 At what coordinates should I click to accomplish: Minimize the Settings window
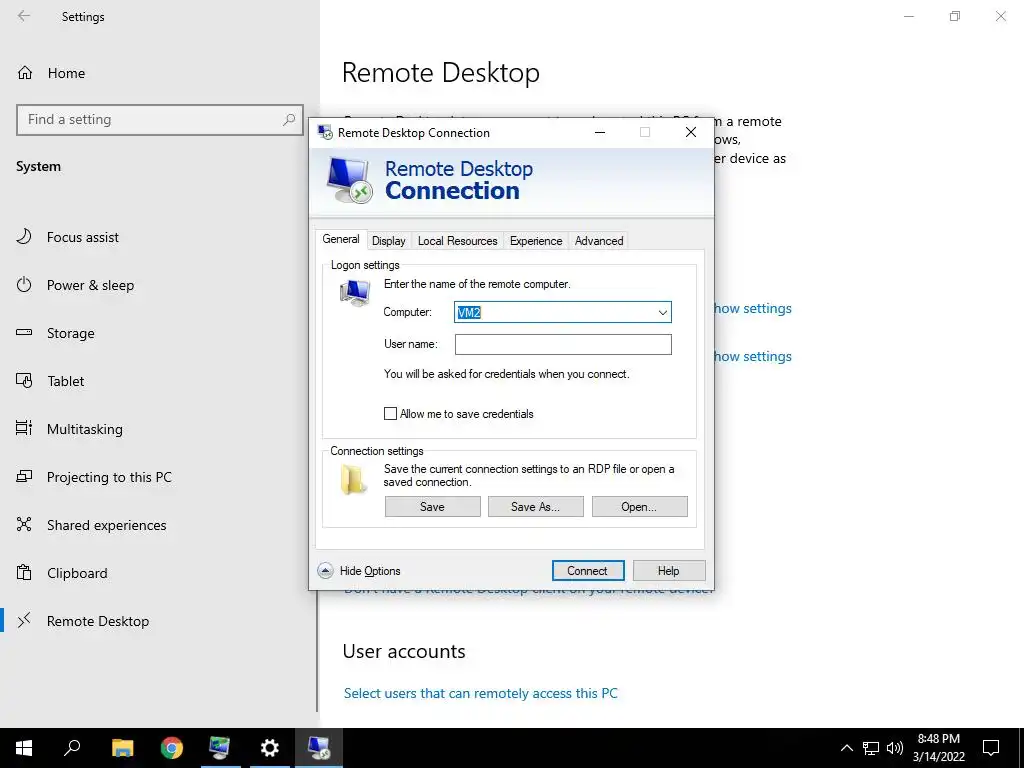[x=909, y=16]
